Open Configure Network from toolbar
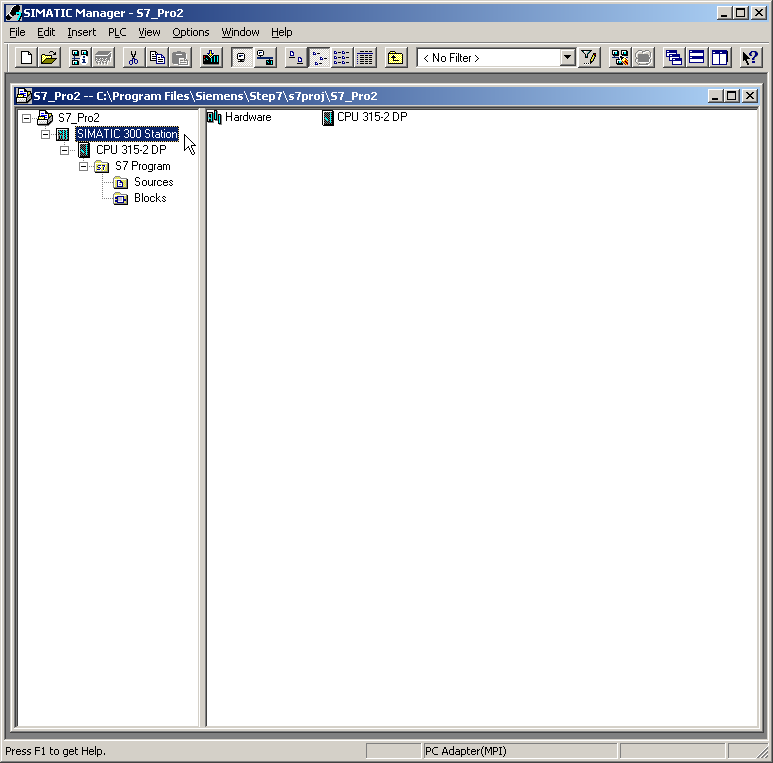773x763 pixels. [620, 58]
